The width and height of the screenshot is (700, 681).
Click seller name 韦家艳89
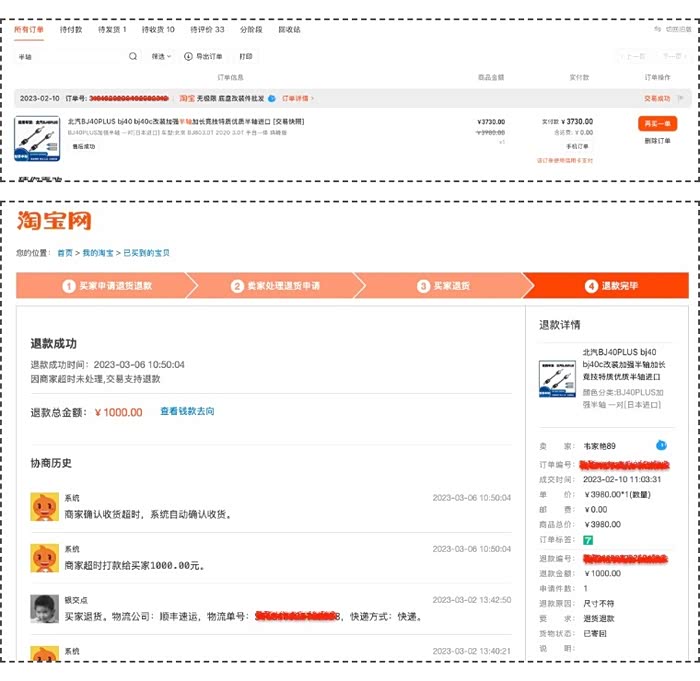599,446
